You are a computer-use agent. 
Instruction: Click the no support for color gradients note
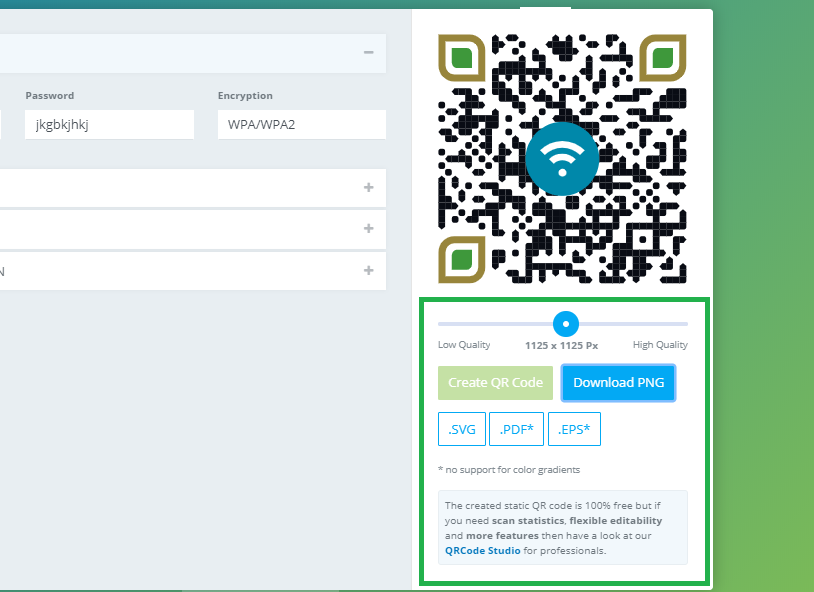[x=509, y=470]
